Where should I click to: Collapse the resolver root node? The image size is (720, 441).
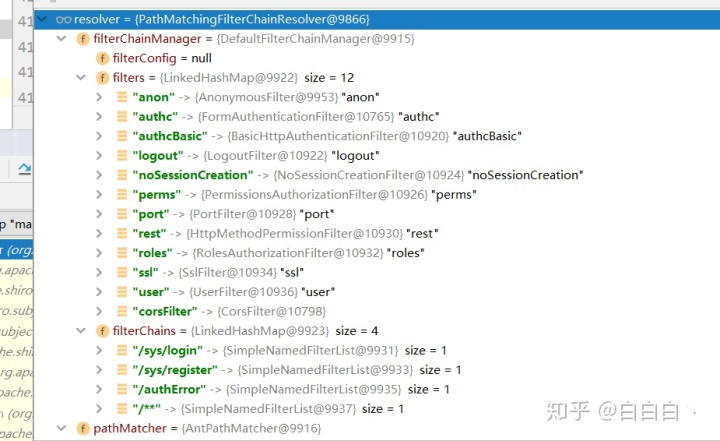coord(43,19)
